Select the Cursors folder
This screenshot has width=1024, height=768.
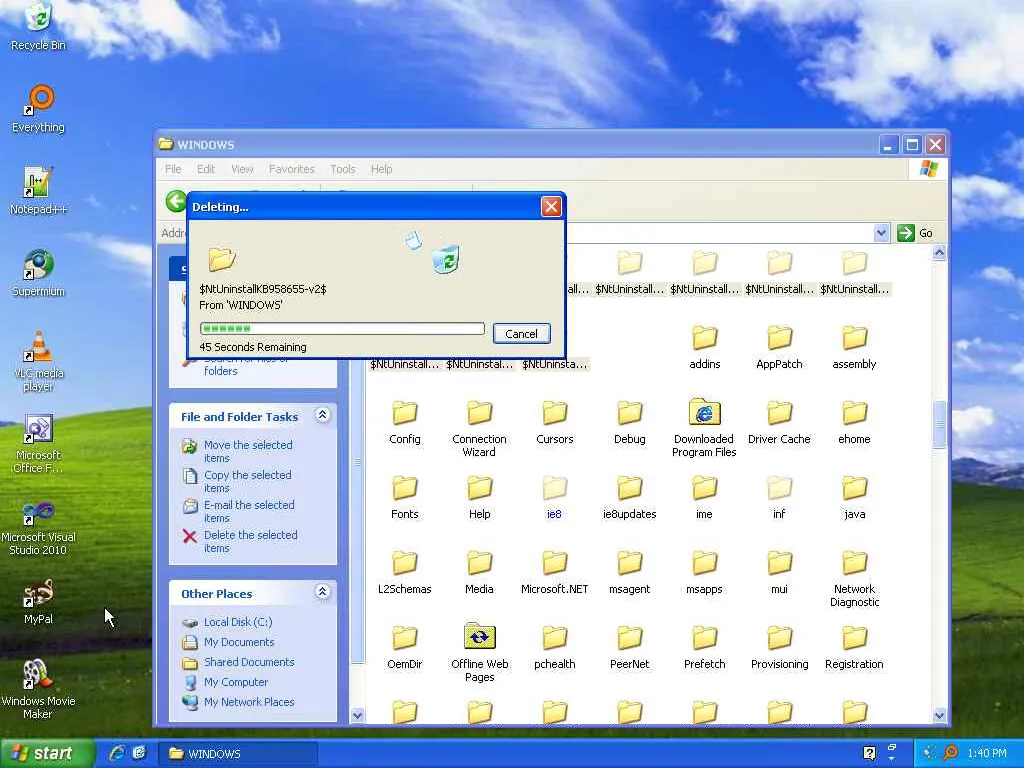point(554,422)
